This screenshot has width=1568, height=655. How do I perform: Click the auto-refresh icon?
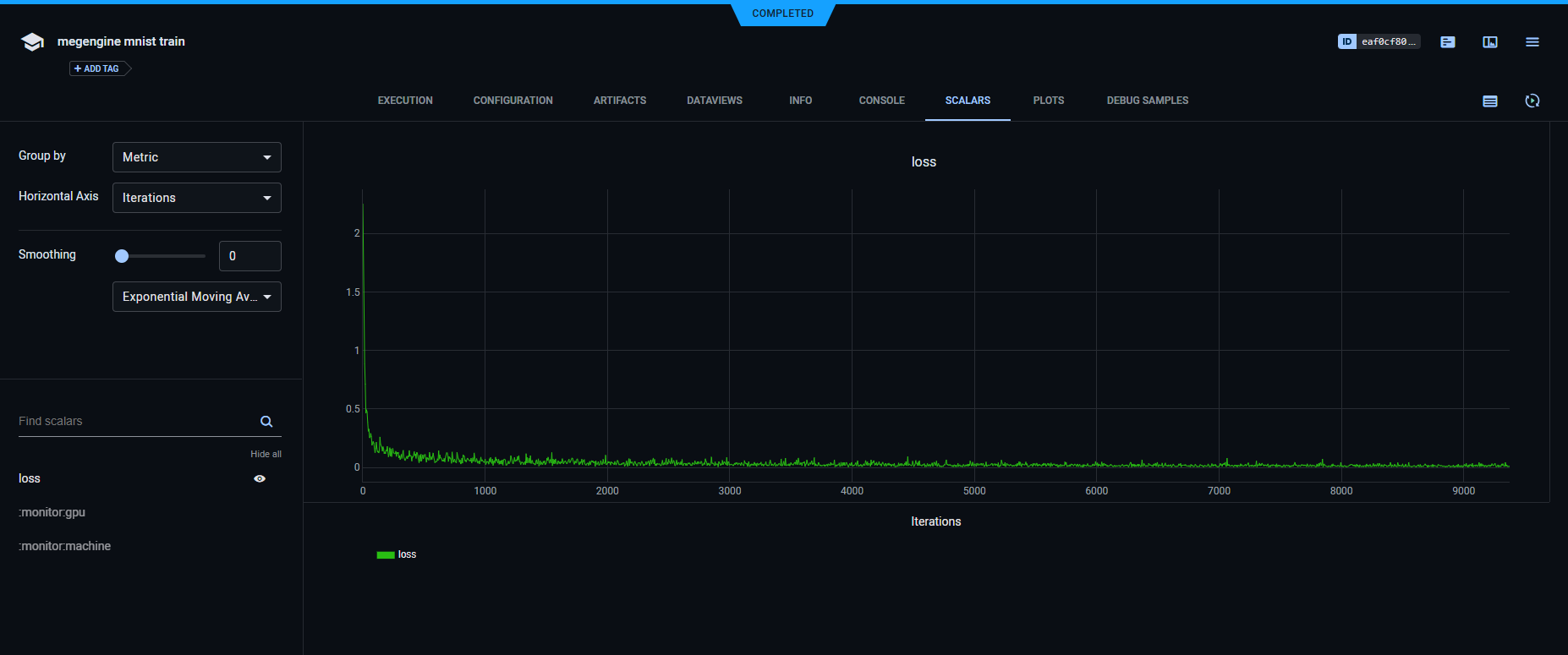click(x=1532, y=101)
